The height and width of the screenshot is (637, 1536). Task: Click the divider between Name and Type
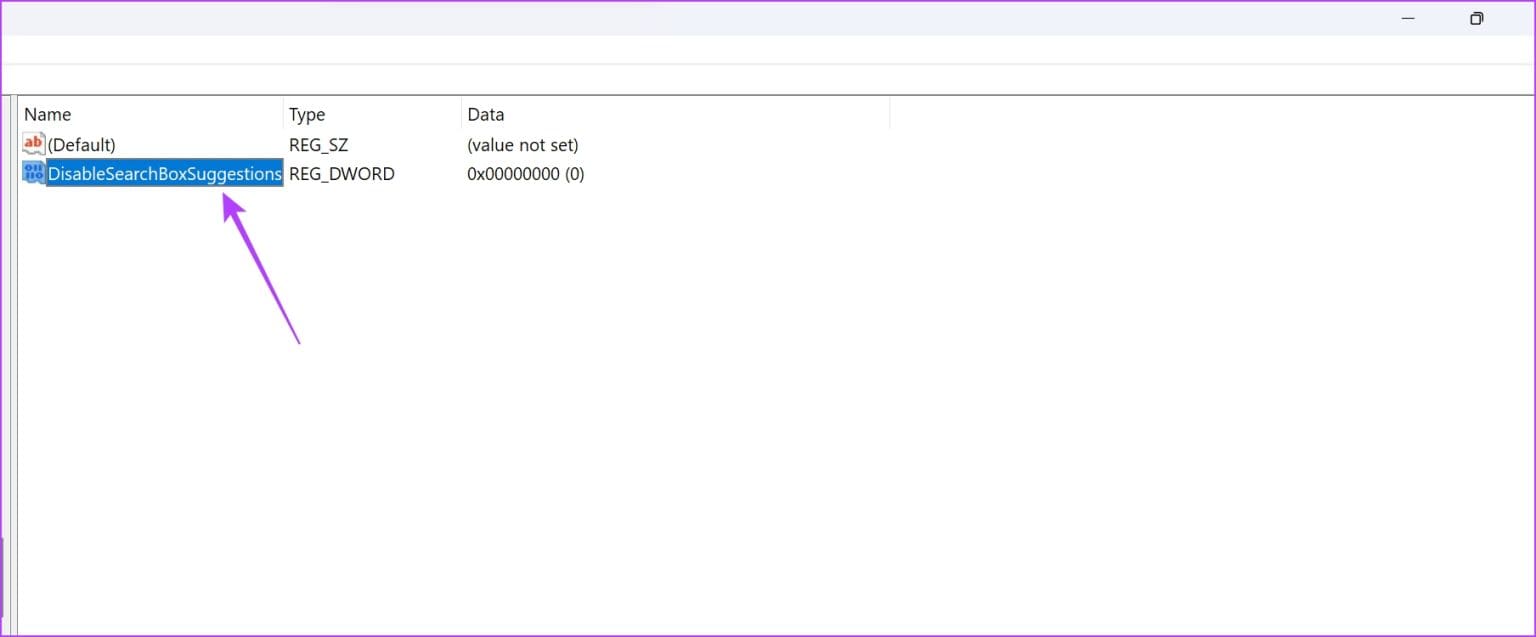(x=283, y=114)
